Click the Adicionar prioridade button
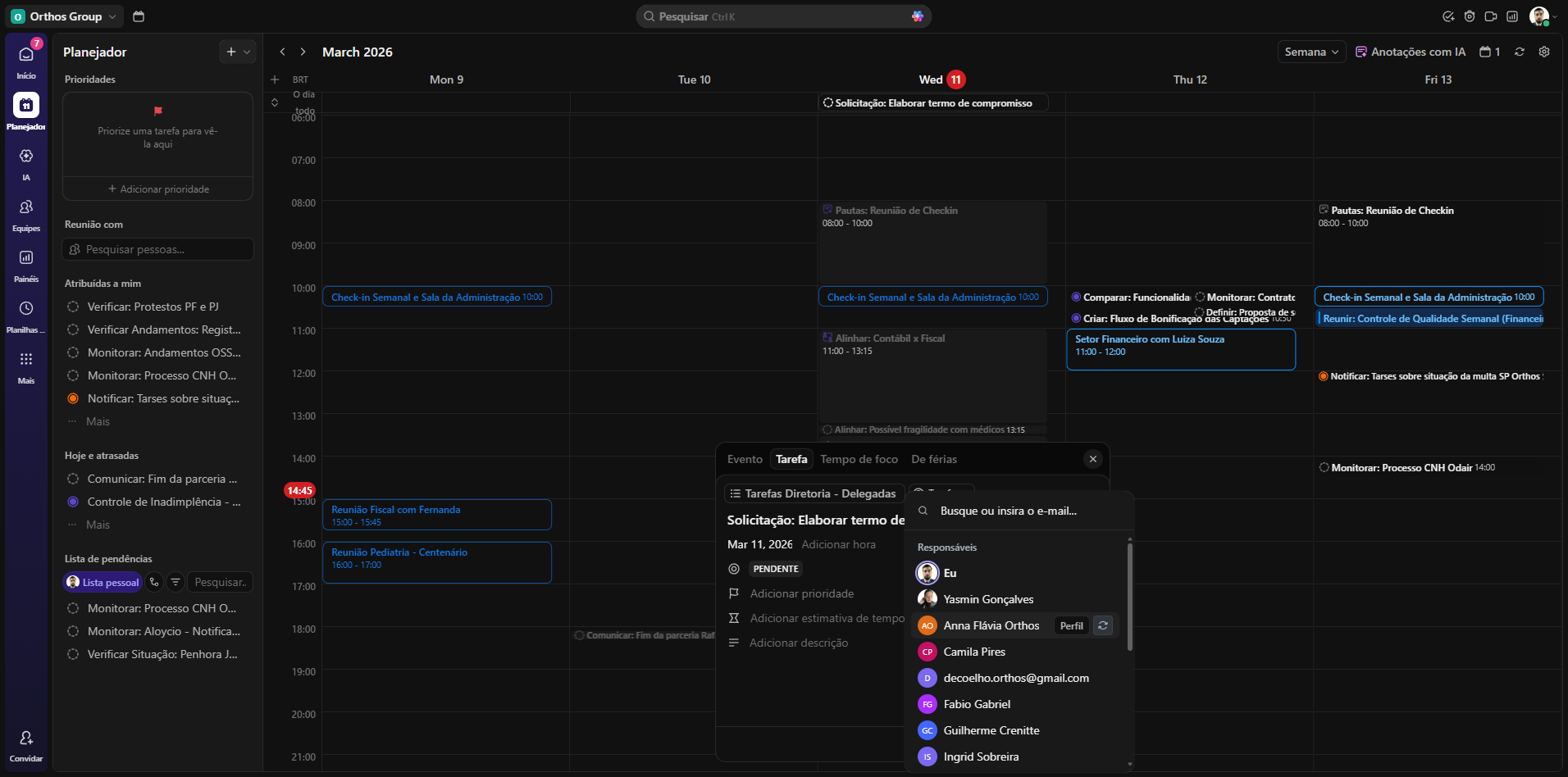This screenshot has height=777, width=1568. click(801, 593)
